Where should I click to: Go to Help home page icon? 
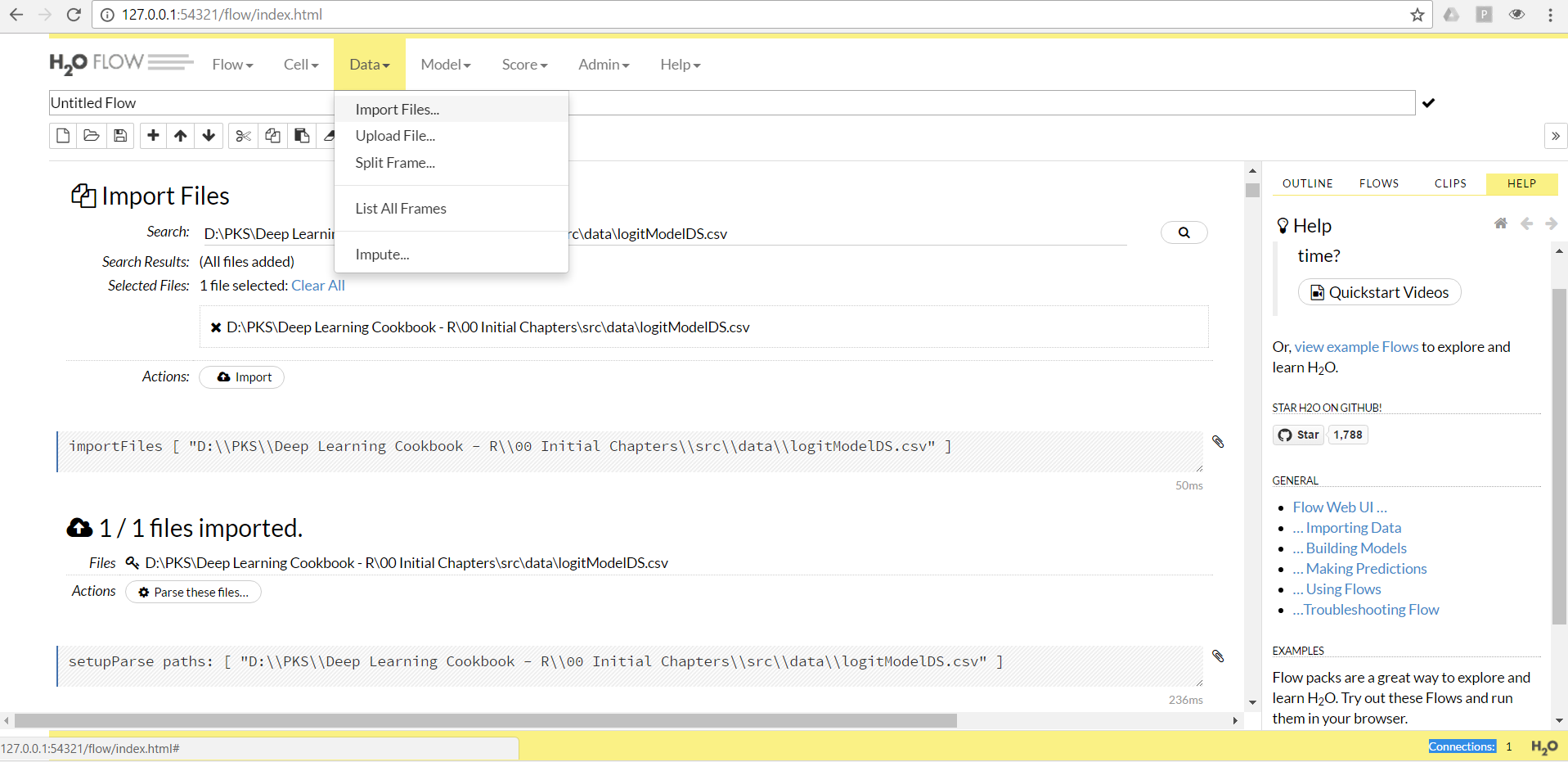click(1501, 223)
